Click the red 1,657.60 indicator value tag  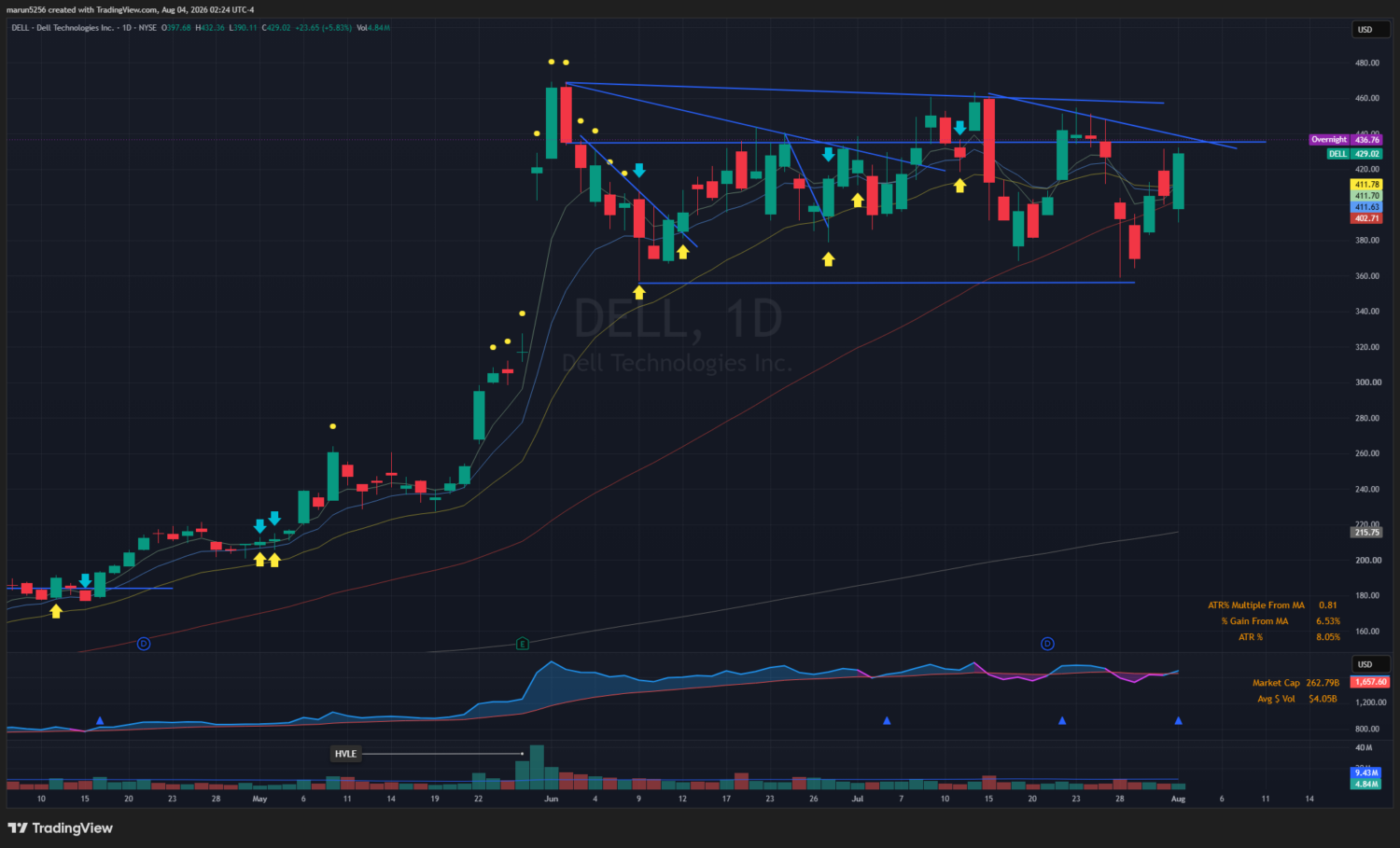pos(1370,682)
